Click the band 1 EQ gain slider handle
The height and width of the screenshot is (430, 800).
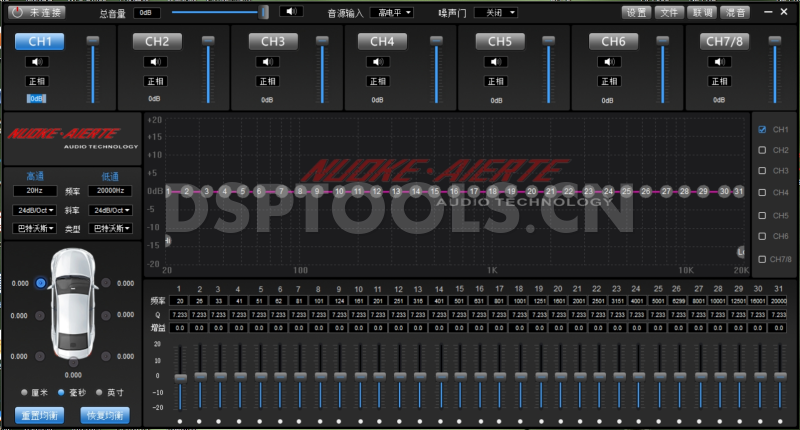pos(181,378)
